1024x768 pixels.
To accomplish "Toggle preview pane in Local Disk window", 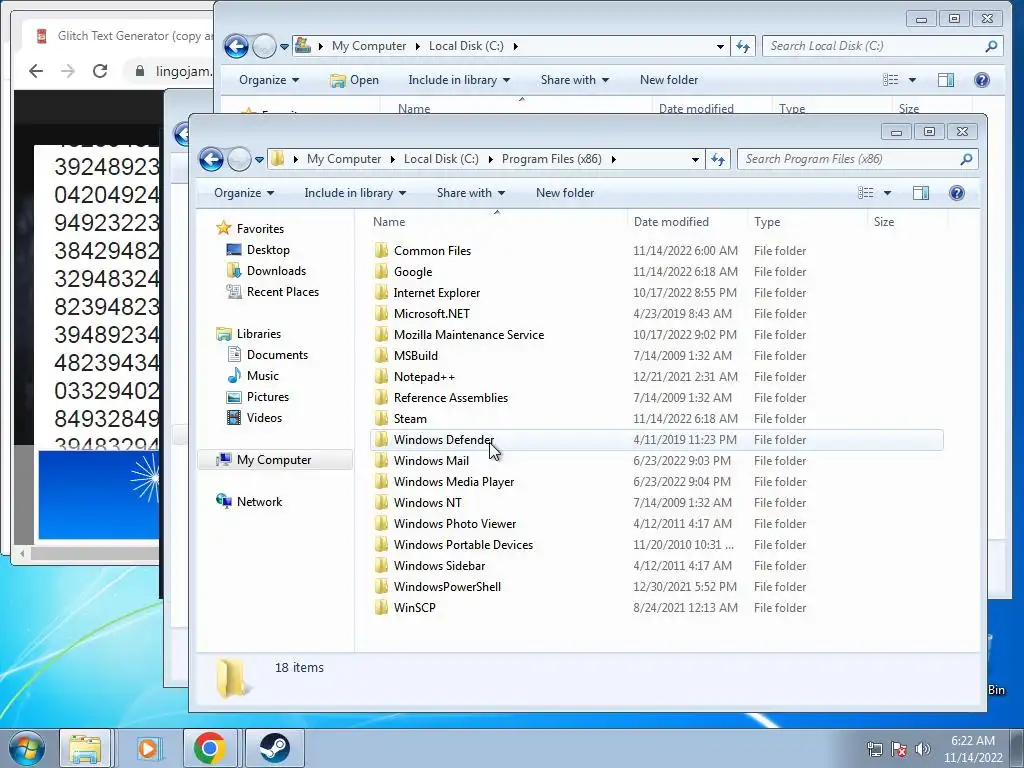I will point(946,80).
